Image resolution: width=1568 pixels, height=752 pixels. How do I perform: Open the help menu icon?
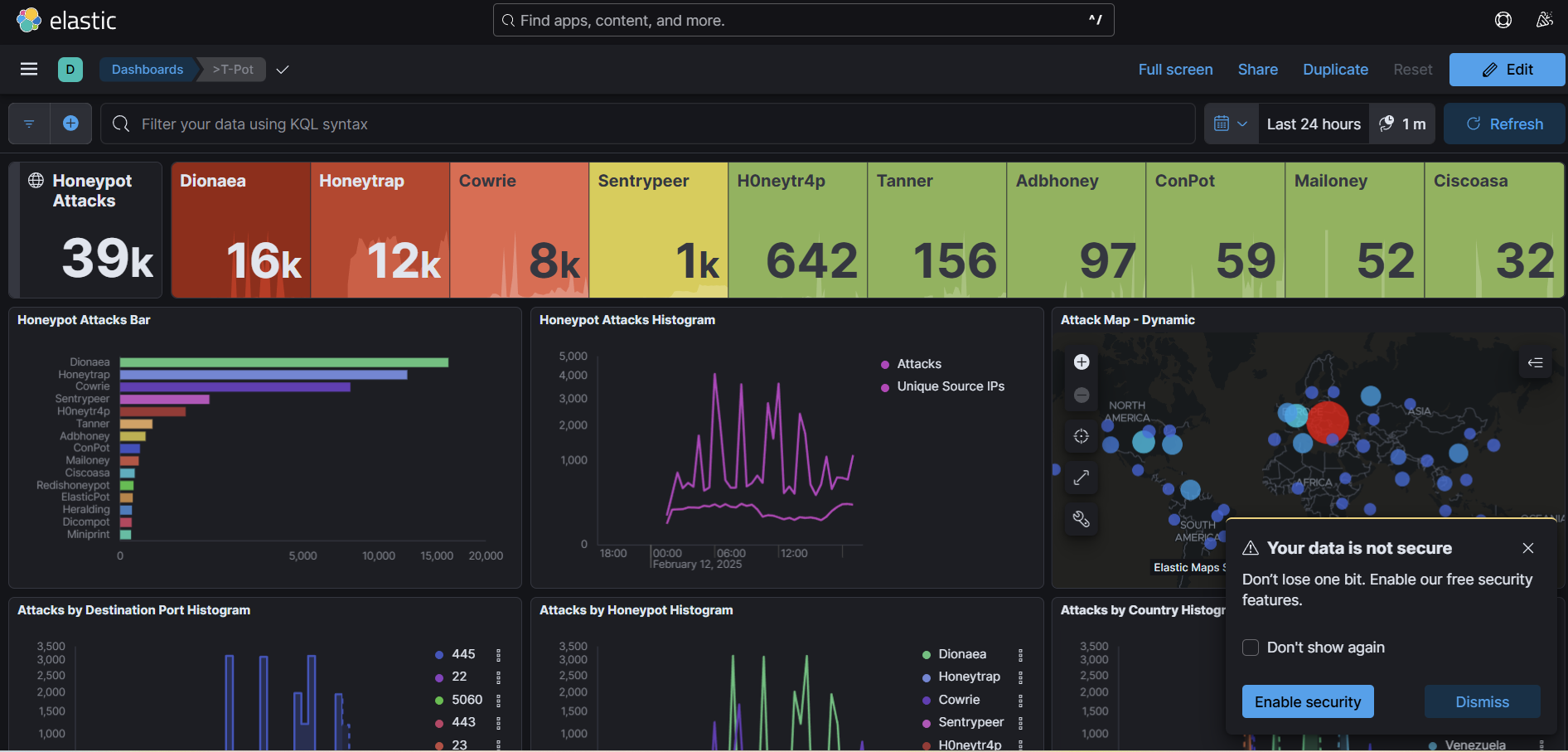coord(1503,20)
